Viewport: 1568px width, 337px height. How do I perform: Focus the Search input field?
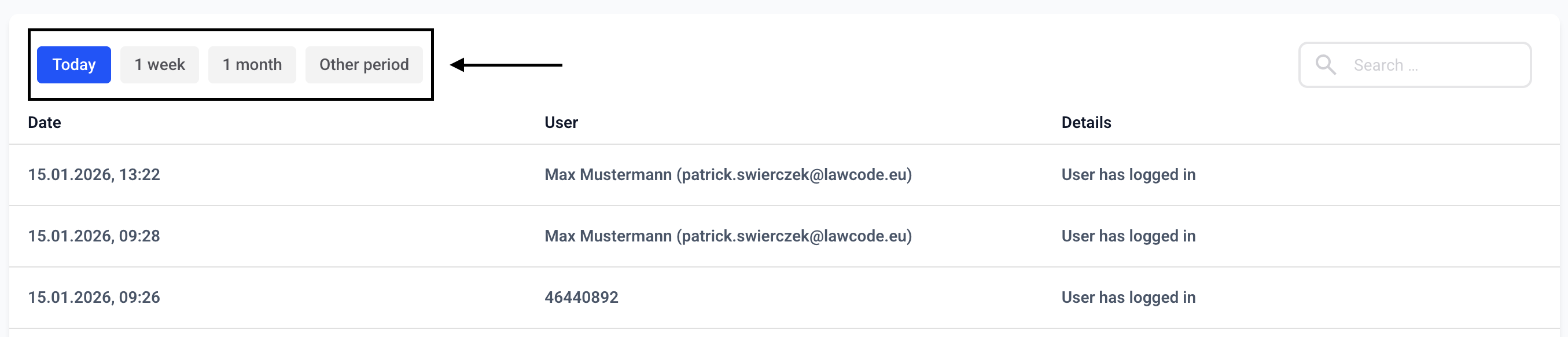coord(1415,65)
